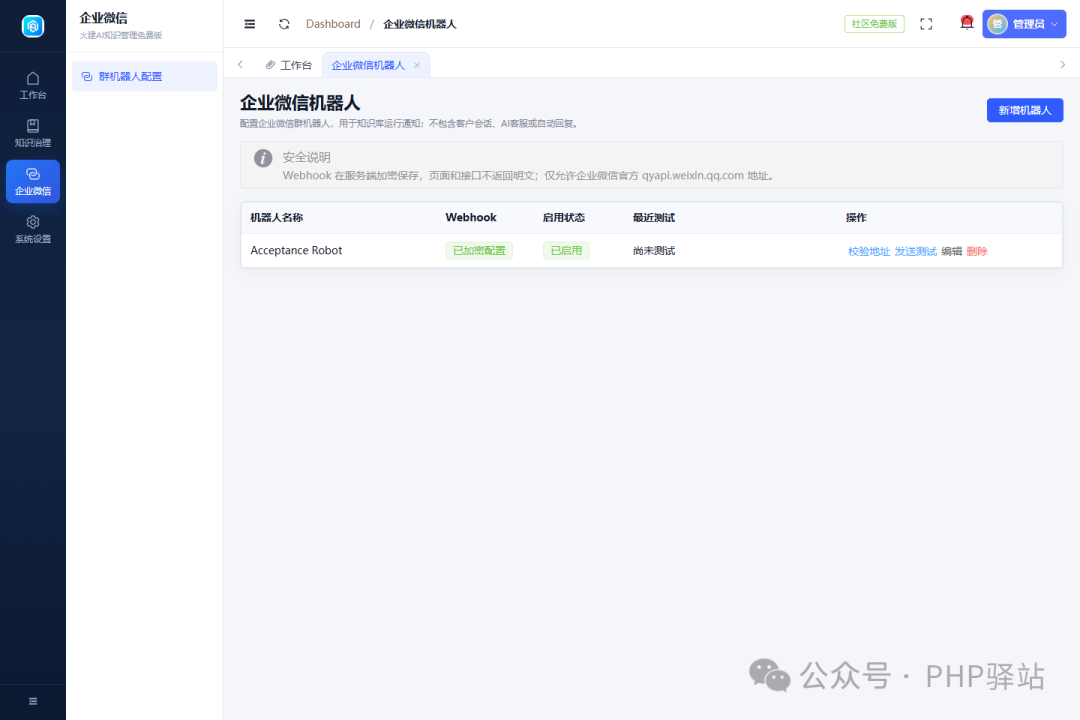Select the Acceptance Robot name cell
The image size is (1080, 720).
(x=296, y=251)
